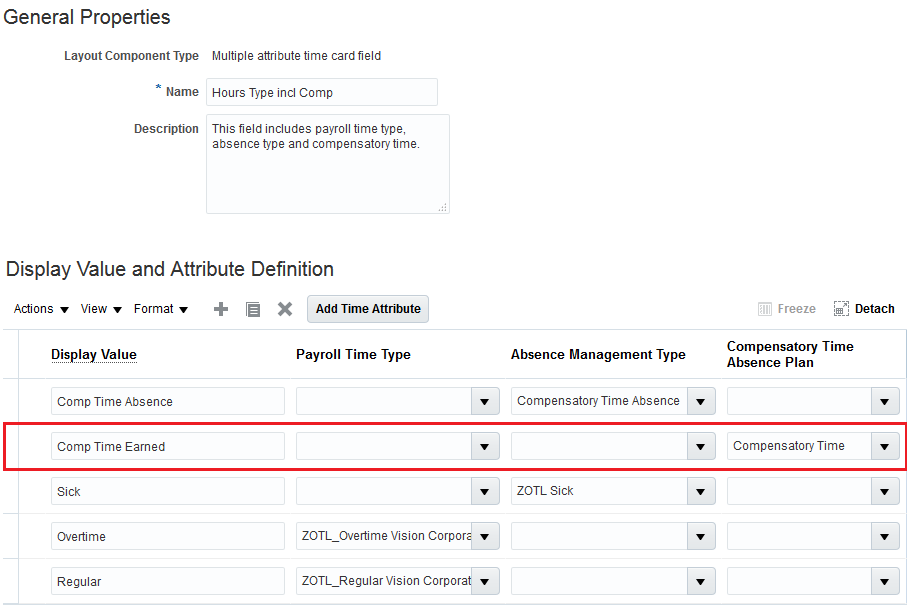Open the Format menu
Screen dimensions: 907x607
click(x=161, y=309)
